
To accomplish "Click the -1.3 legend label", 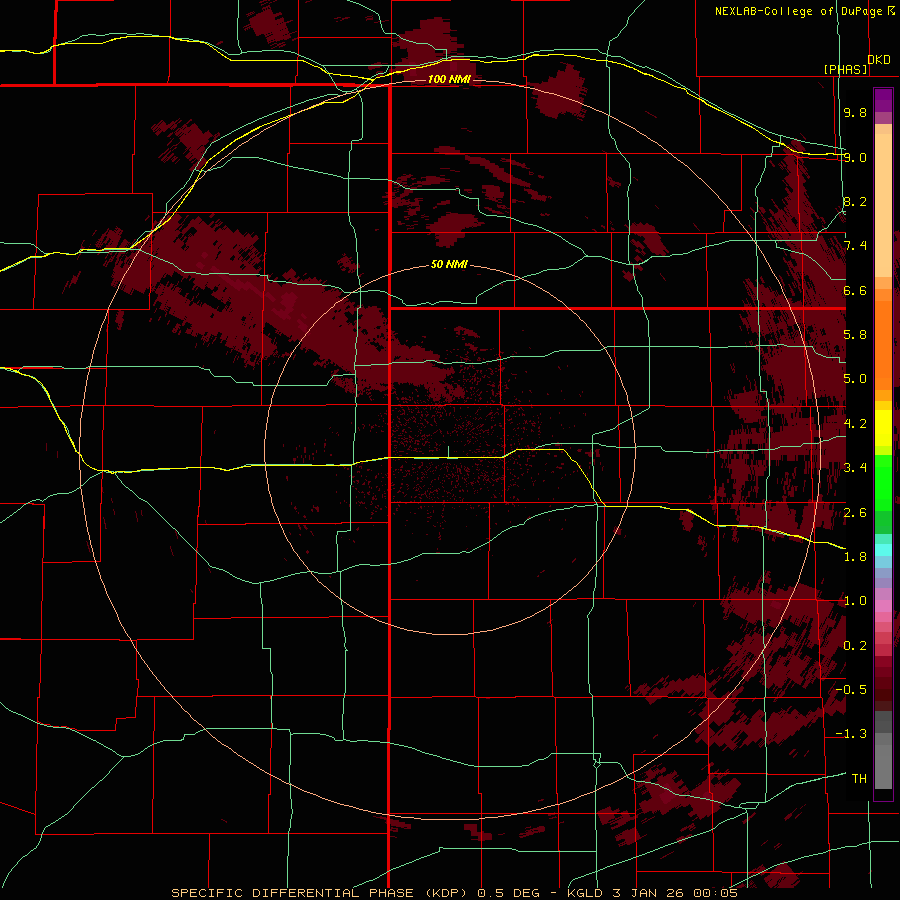I will pos(851,734).
